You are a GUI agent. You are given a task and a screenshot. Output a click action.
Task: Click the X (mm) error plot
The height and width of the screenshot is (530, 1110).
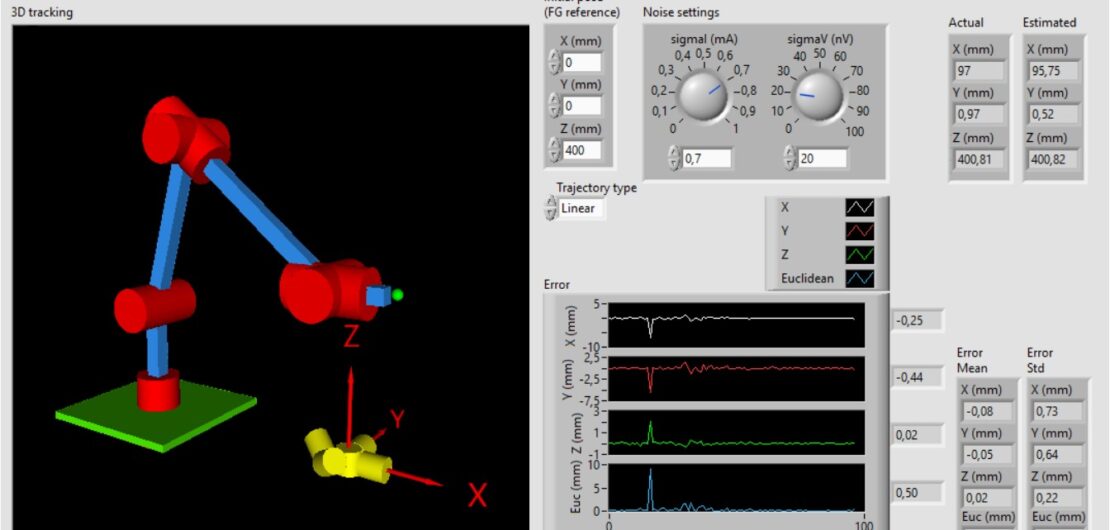point(736,325)
